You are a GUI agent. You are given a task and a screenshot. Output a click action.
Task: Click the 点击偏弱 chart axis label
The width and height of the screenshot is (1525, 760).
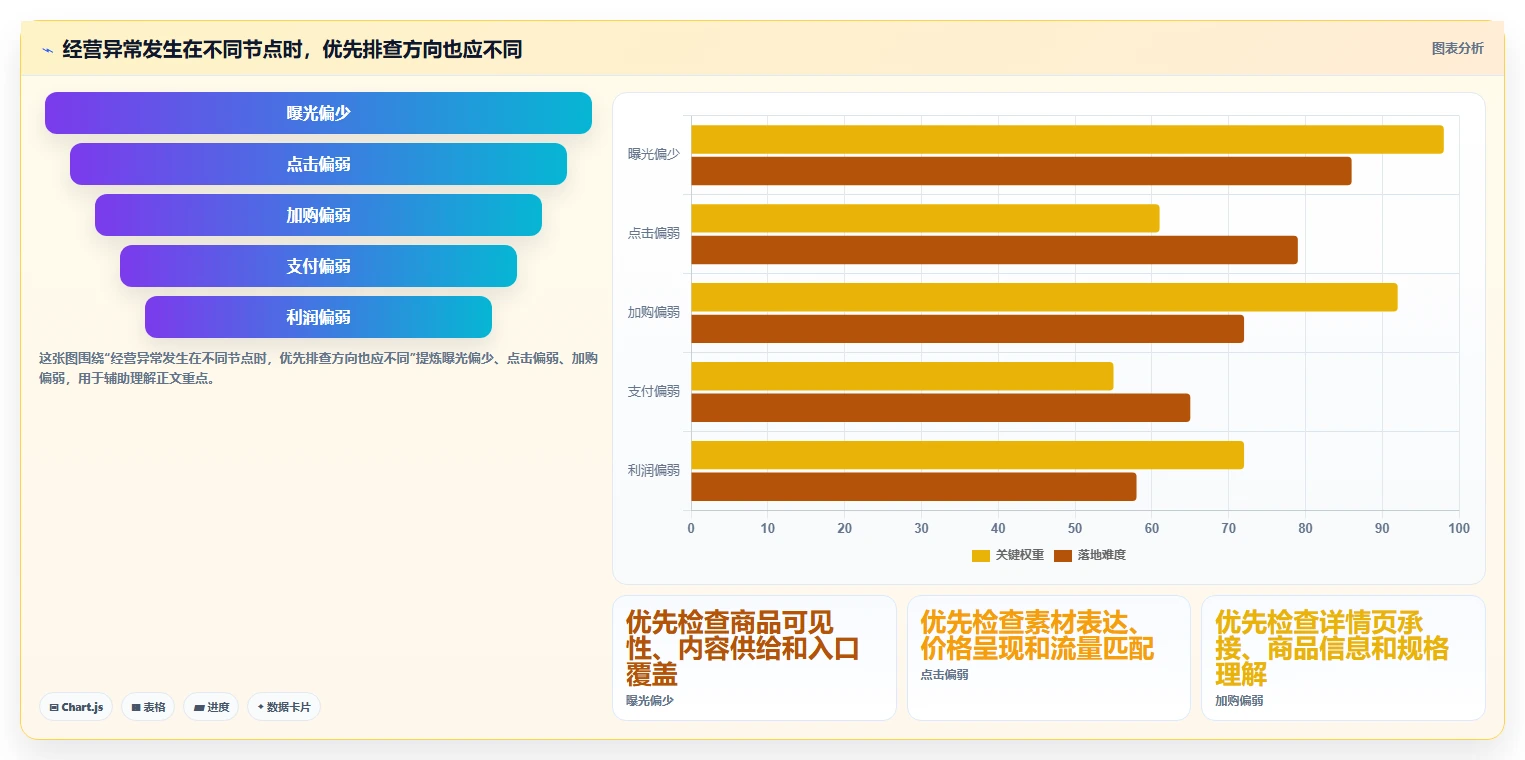pyautogui.click(x=654, y=233)
